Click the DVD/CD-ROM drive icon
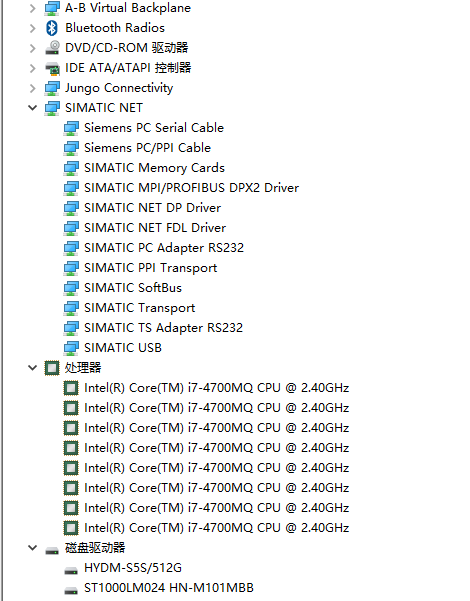This screenshot has height=601, width=470. click(x=52, y=48)
